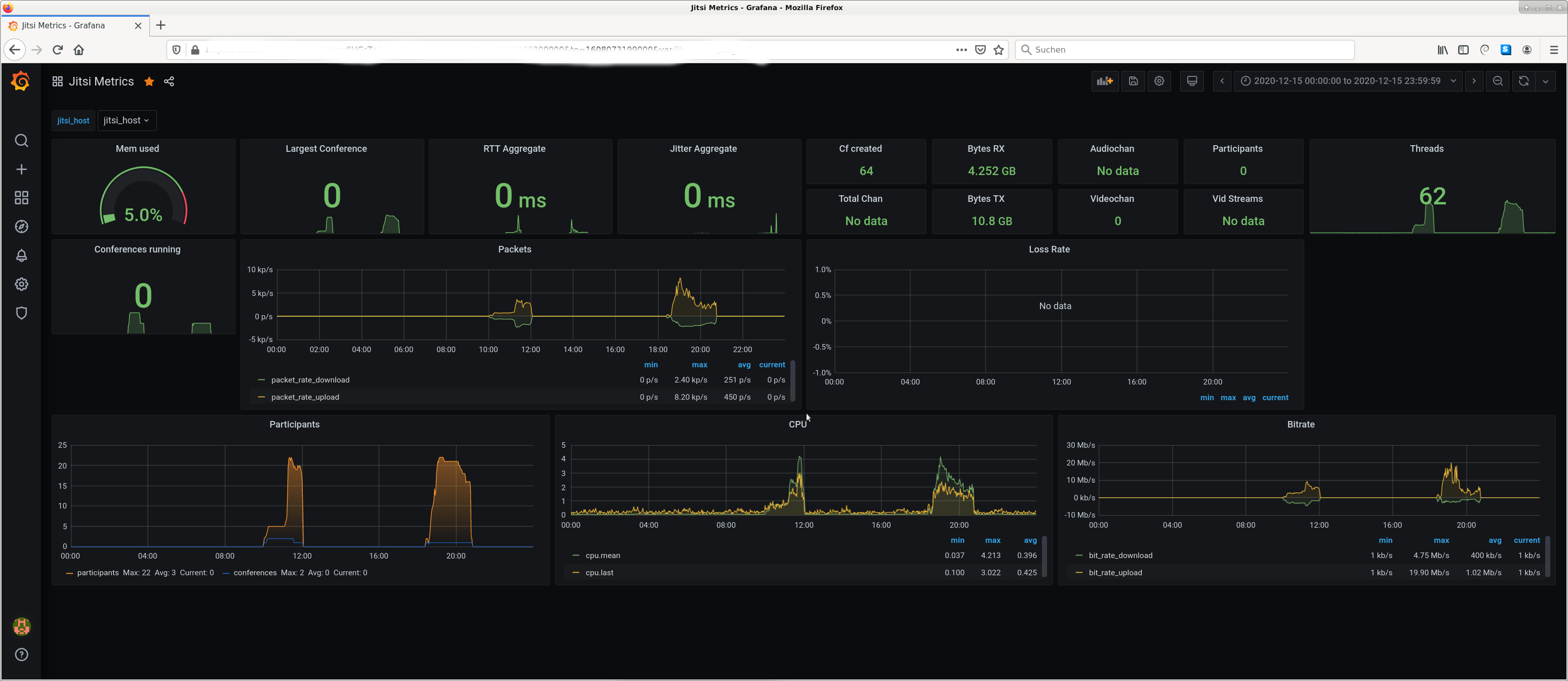Toggle bit_rate_download series in legend
The image size is (1568, 681).
pos(1120,555)
